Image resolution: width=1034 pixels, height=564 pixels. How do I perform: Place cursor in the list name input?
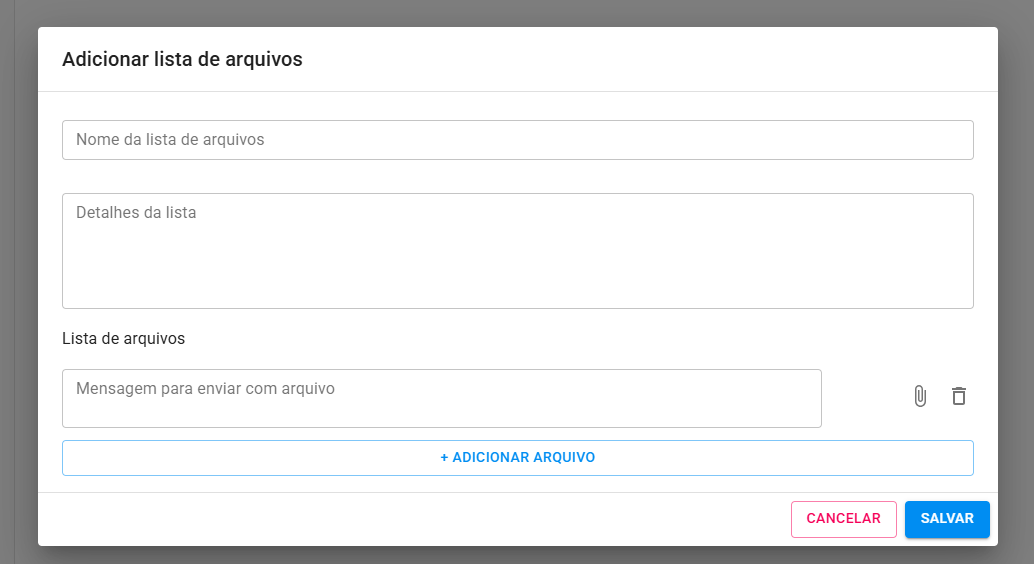(517, 140)
